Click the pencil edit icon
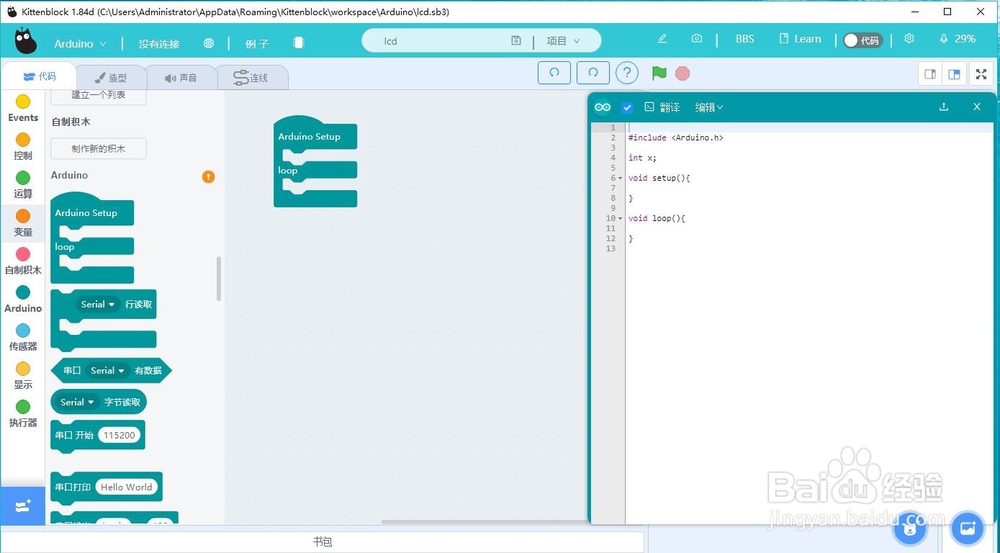The width and height of the screenshot is (1000, 553). click(x=662, y=39)
